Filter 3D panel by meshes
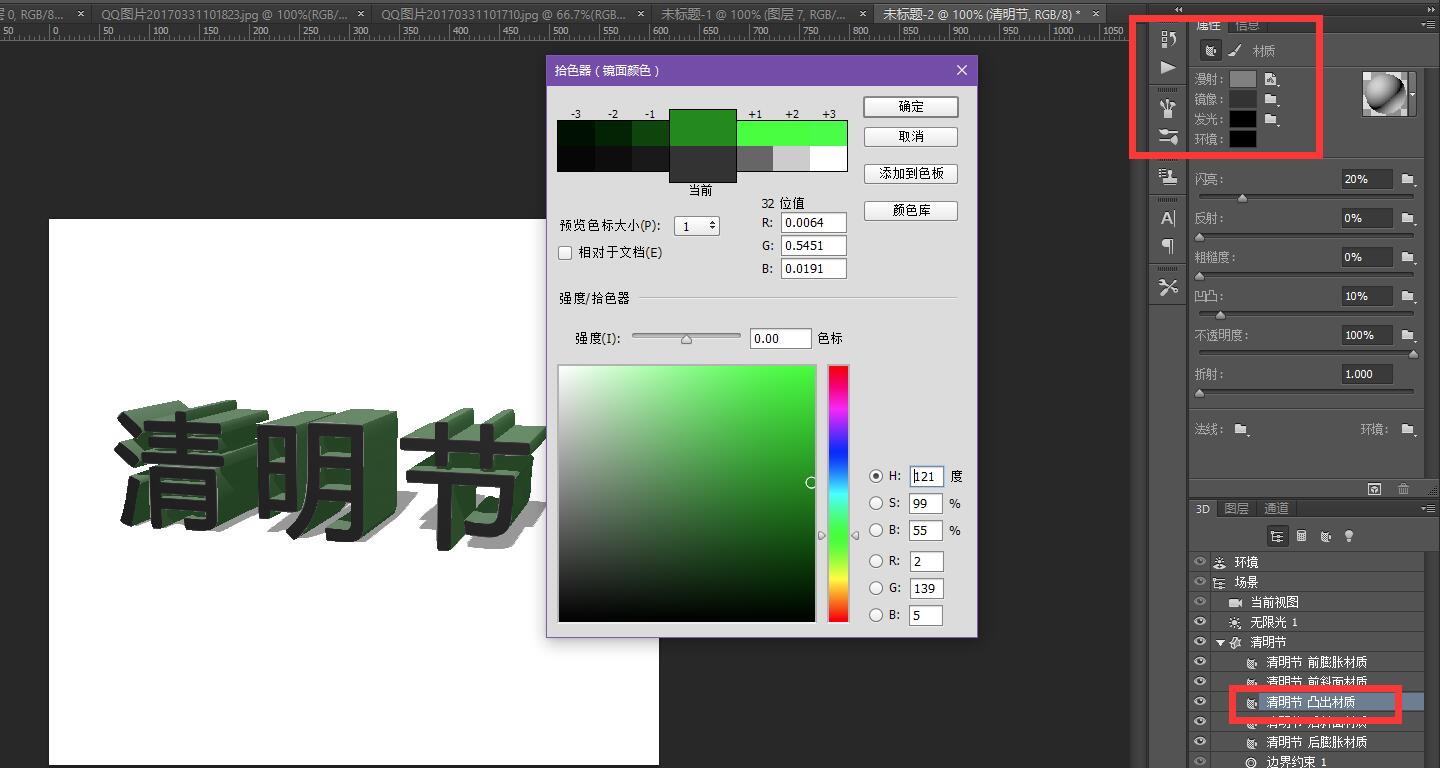This screenshot has width=1440, height=768. click(1301, 537)
